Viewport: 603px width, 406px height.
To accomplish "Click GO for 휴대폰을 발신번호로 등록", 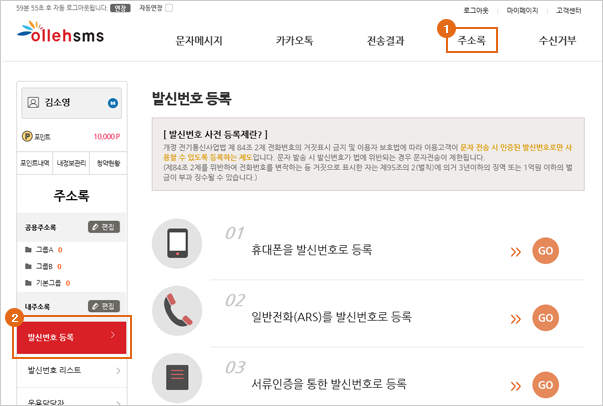I will (545, 251).
